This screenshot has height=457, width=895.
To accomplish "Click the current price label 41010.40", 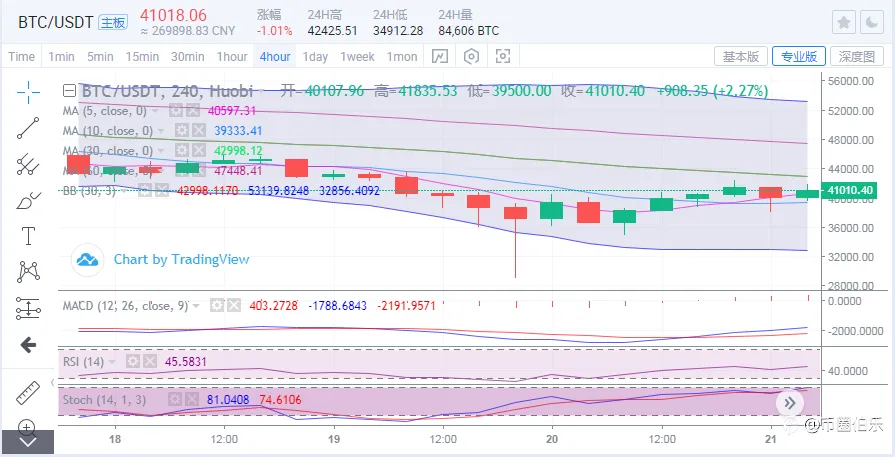I will tap(847, 190).
